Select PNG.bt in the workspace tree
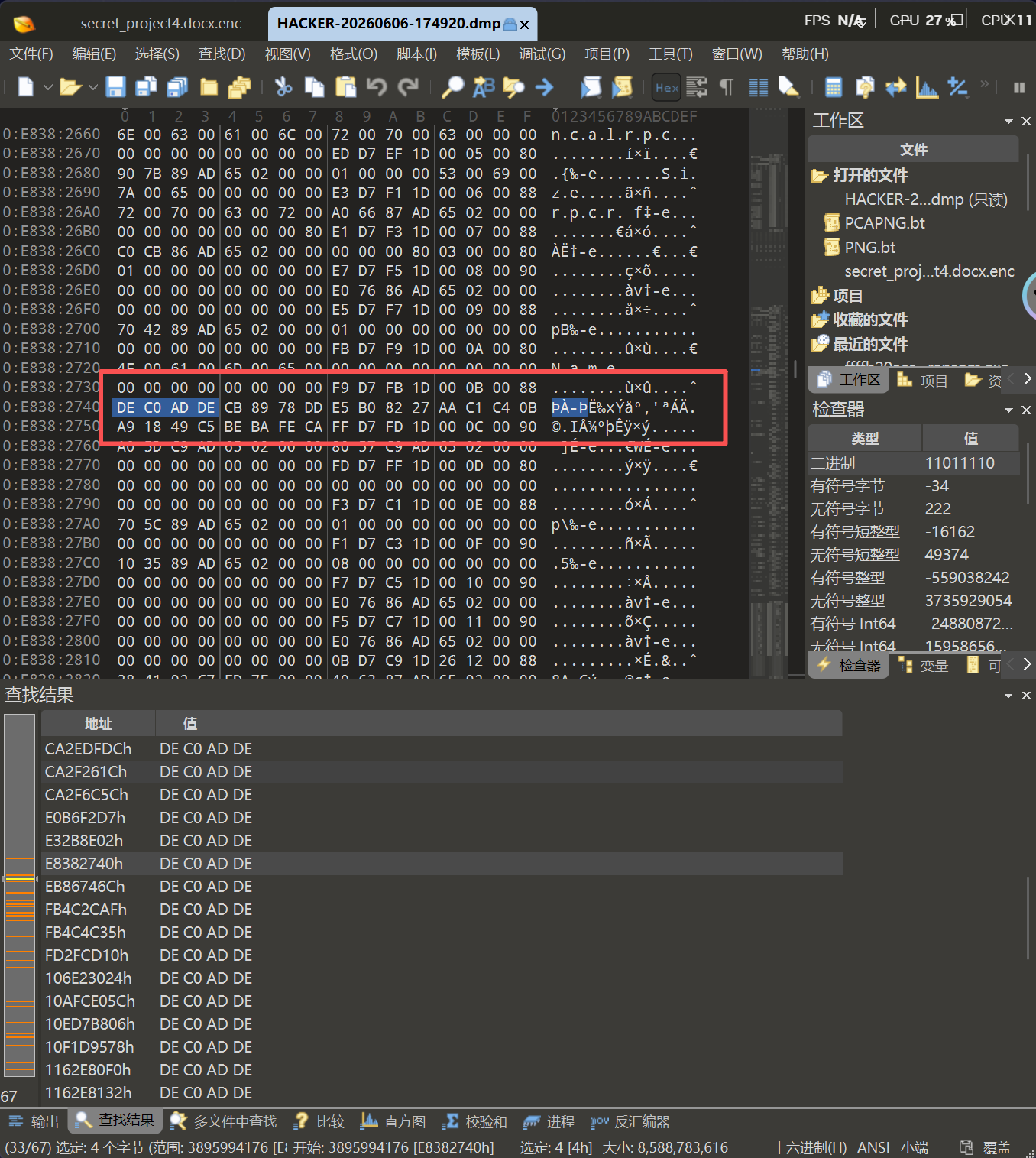This screenshot has width=1036, height=1158. (870, 248)
